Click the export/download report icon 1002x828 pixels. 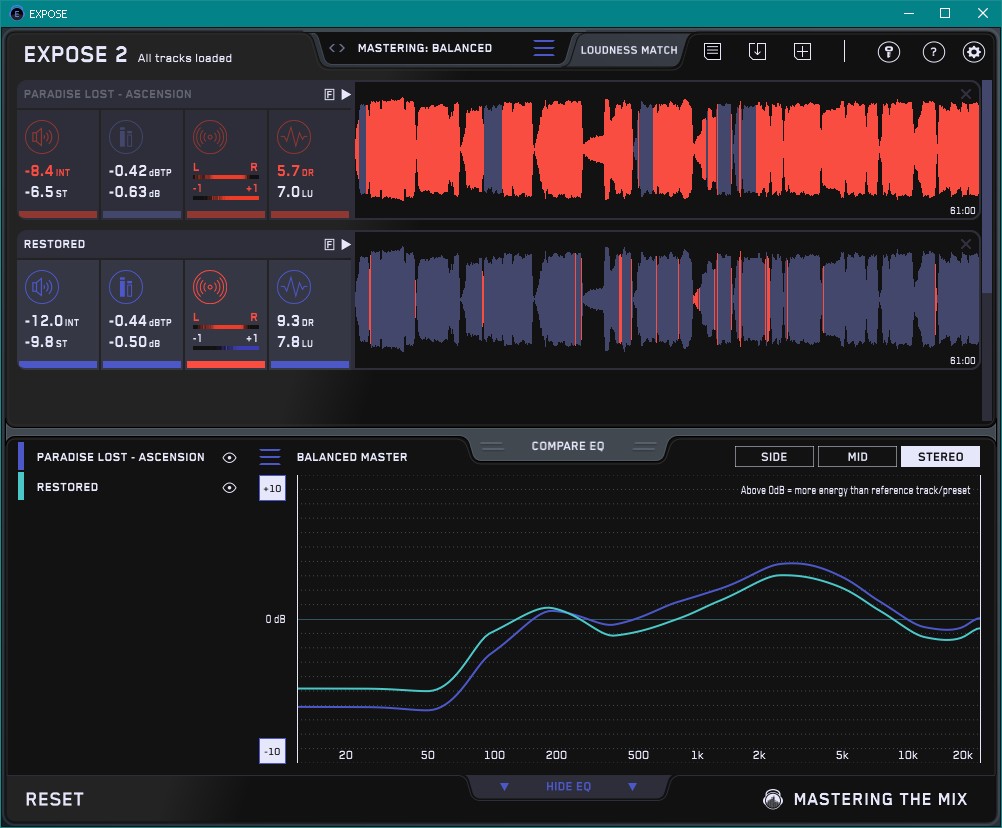click(757, 51)
